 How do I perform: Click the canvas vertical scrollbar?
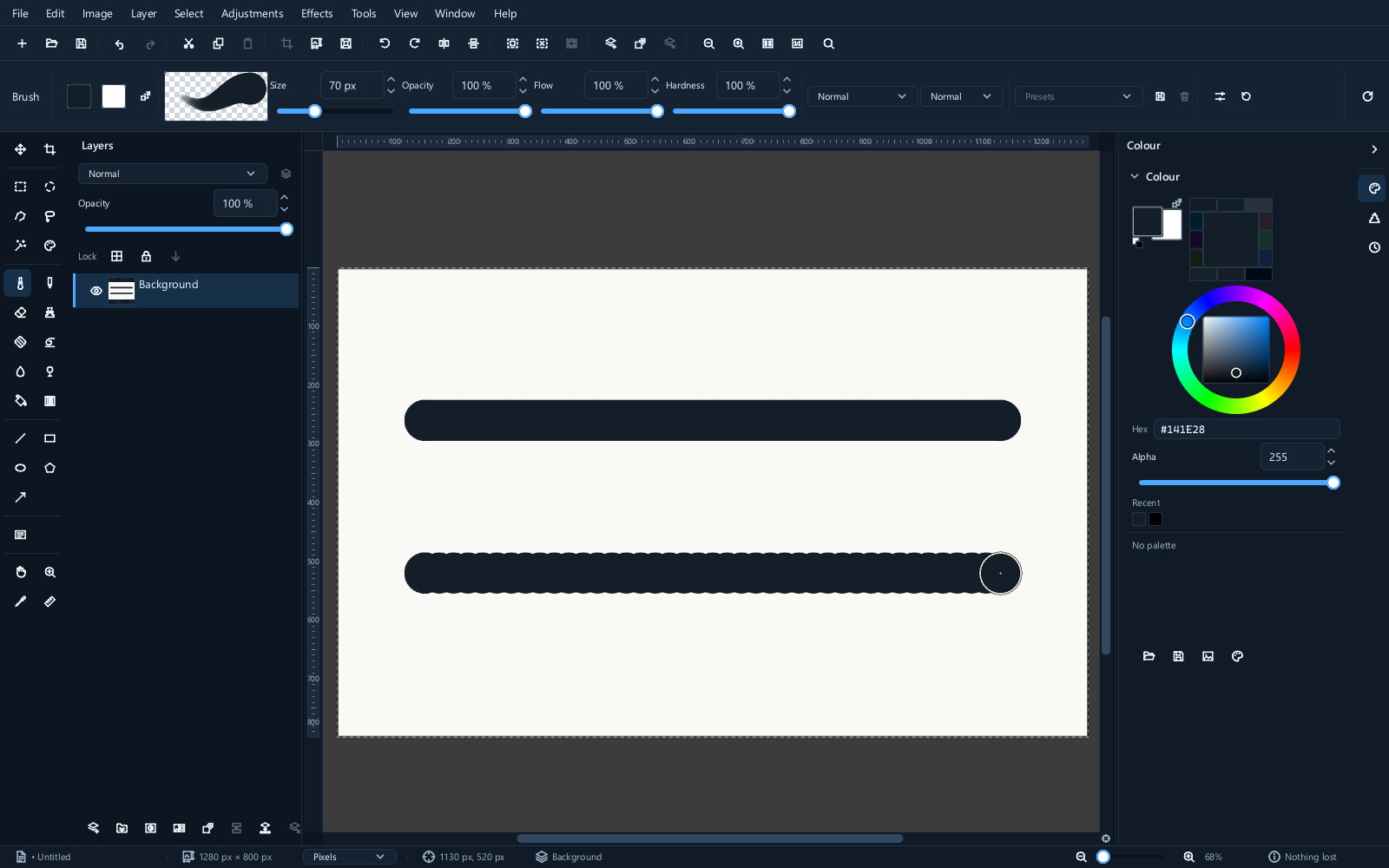1105,485
